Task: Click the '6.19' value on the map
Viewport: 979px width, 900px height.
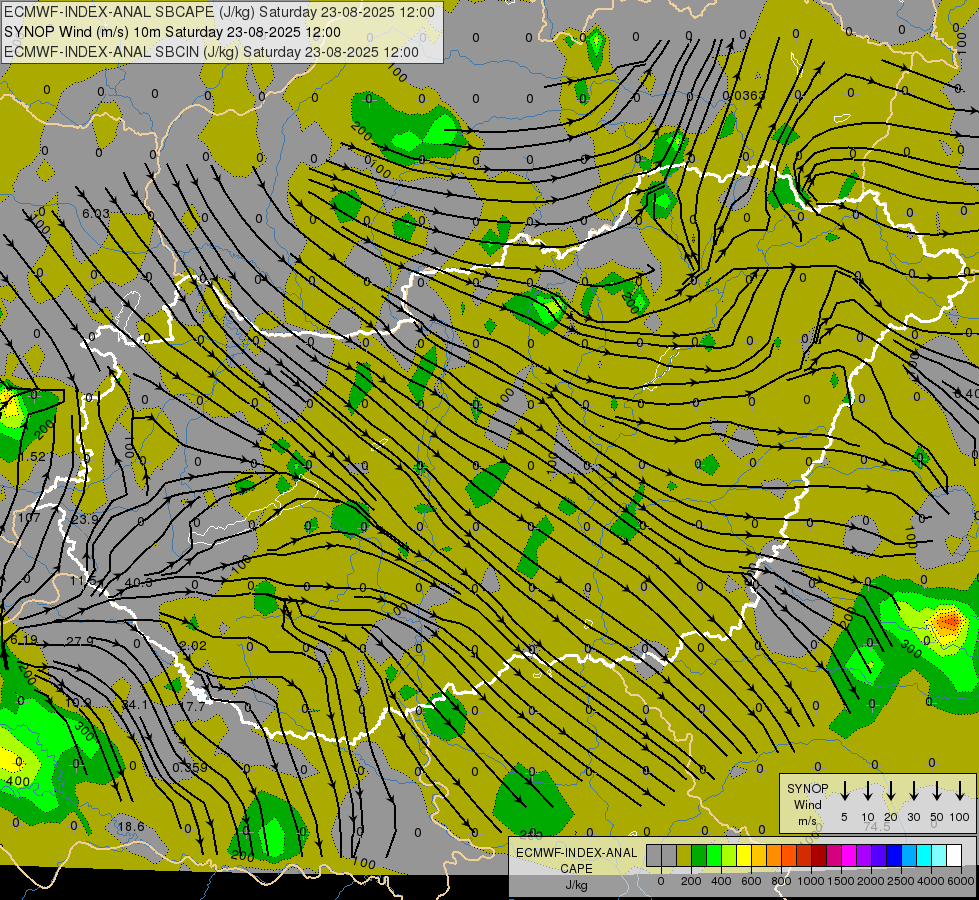Action: coord(24,640)
